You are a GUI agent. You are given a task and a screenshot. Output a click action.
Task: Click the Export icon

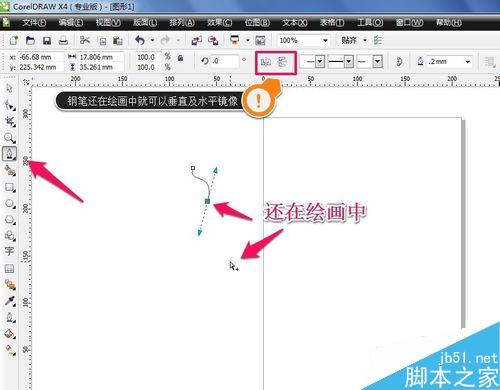click(213, 41)
